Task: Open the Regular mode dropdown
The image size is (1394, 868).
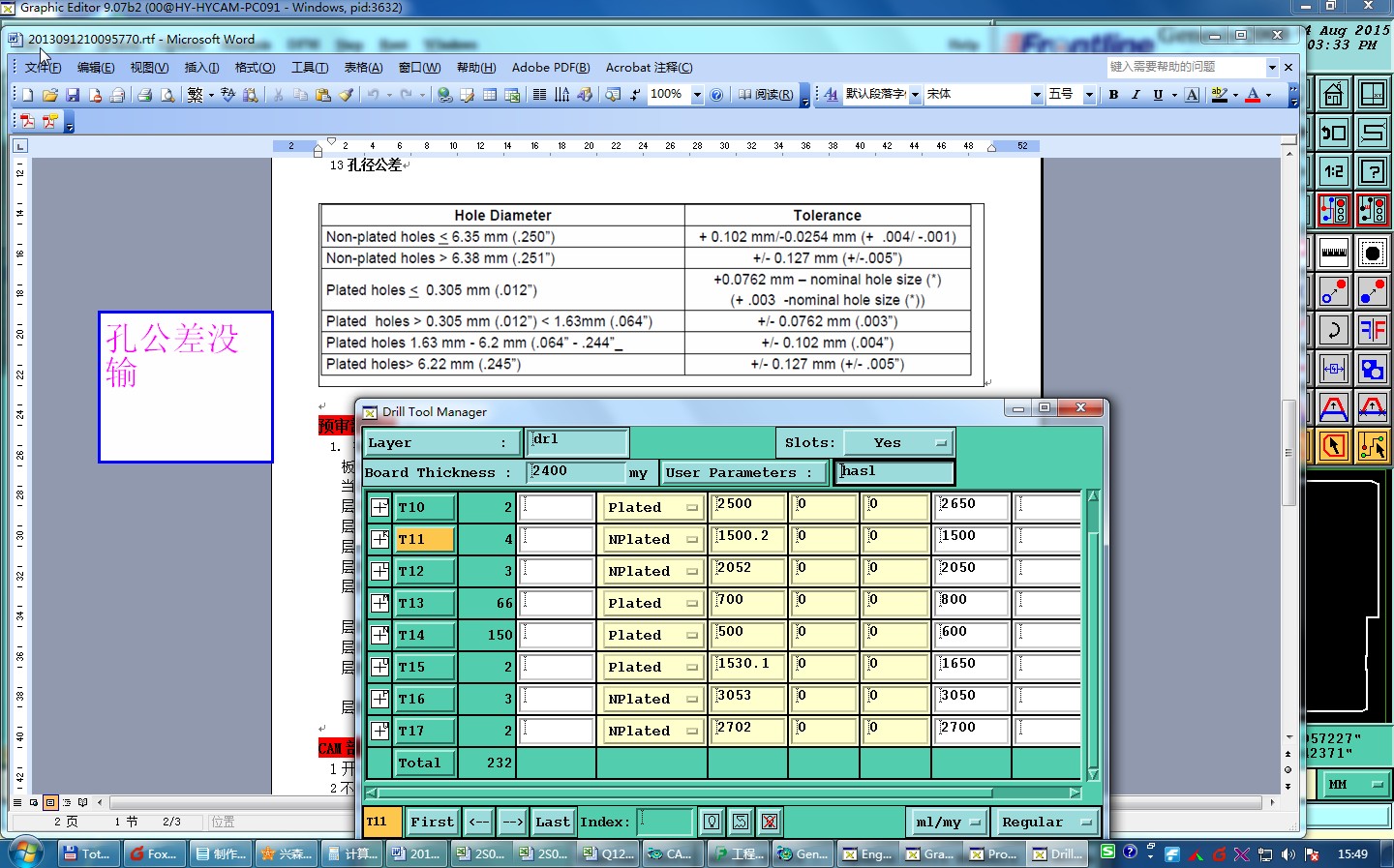Action: click(1045, 822)
